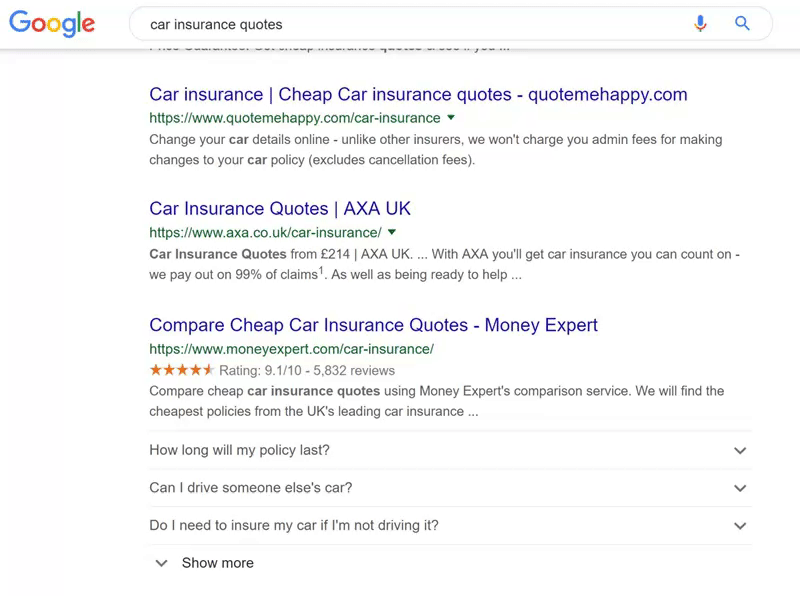This screenshot has width=800, height=596.
Task: Click the quotemehappy.com green URL
Action: [x=294, y=118]
